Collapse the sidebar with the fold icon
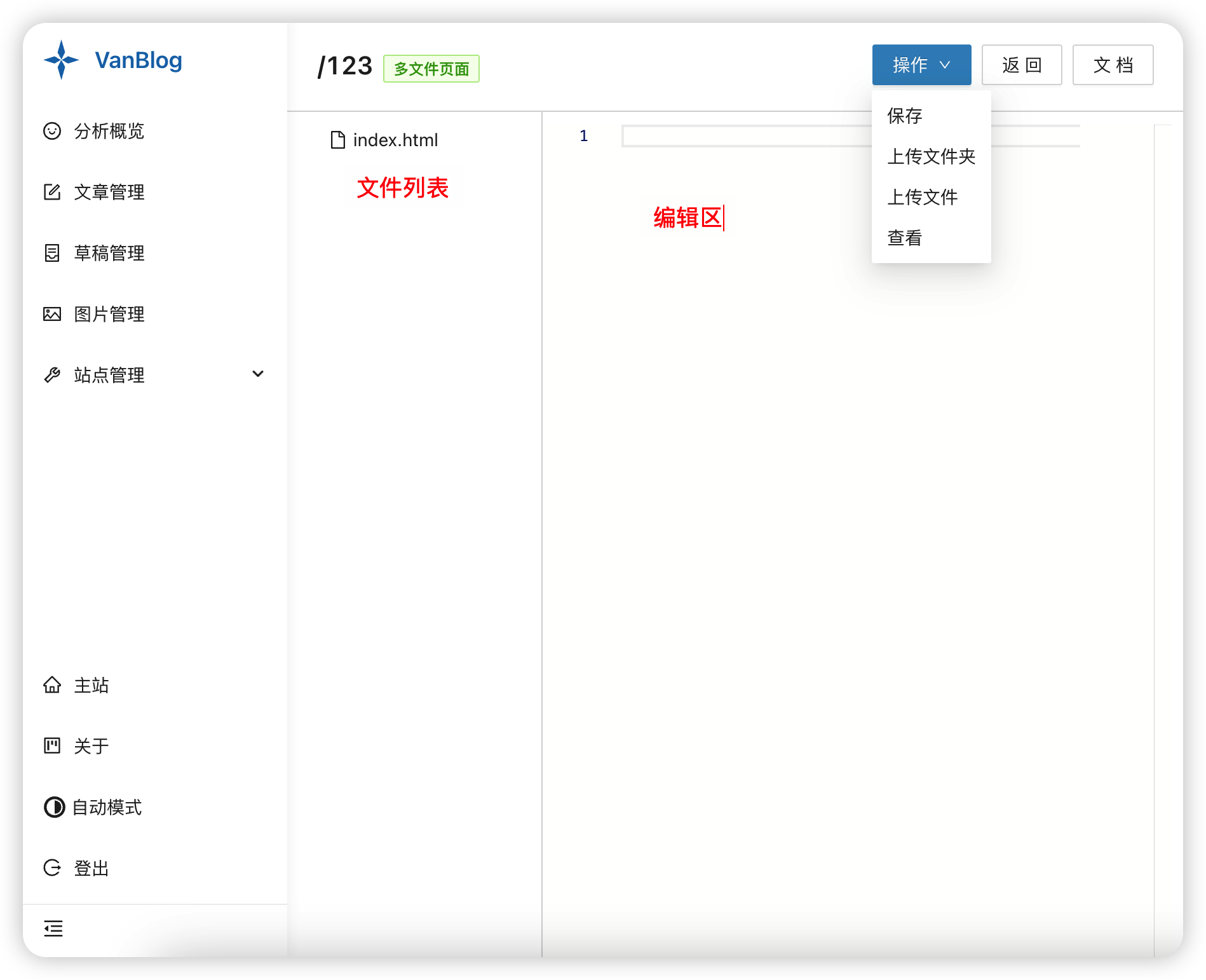 [53, 929]
